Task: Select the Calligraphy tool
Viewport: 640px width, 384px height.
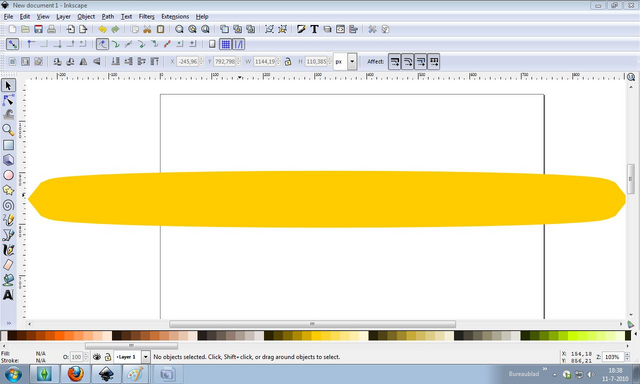Action: click(8, 250)
